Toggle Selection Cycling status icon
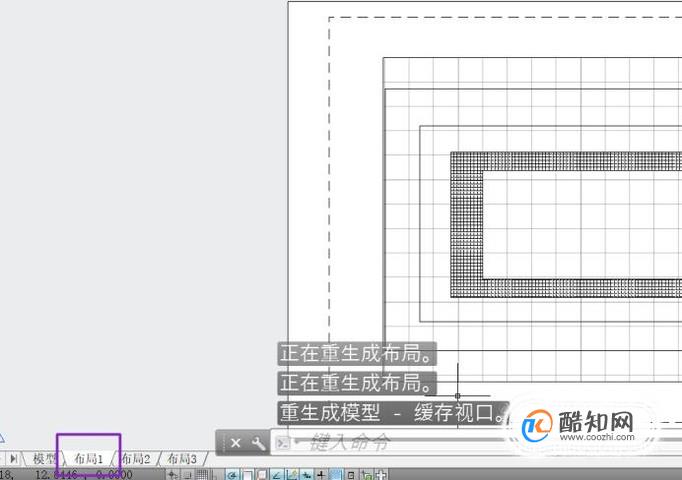Image resolution: width=682 pixels, height=480 pixels. pos(367,475)
